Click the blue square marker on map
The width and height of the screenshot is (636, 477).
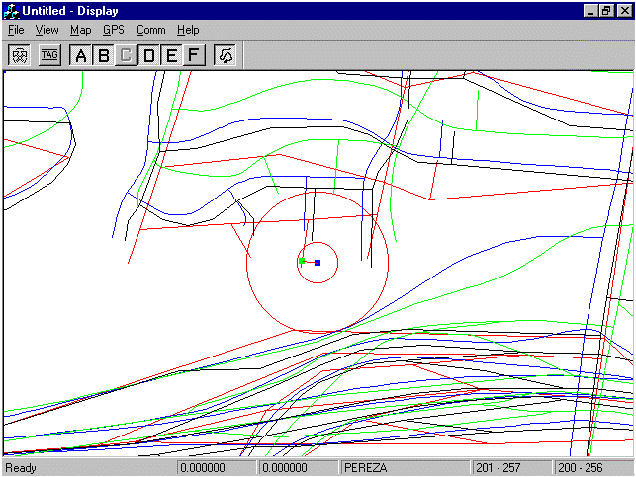[317, 263]
